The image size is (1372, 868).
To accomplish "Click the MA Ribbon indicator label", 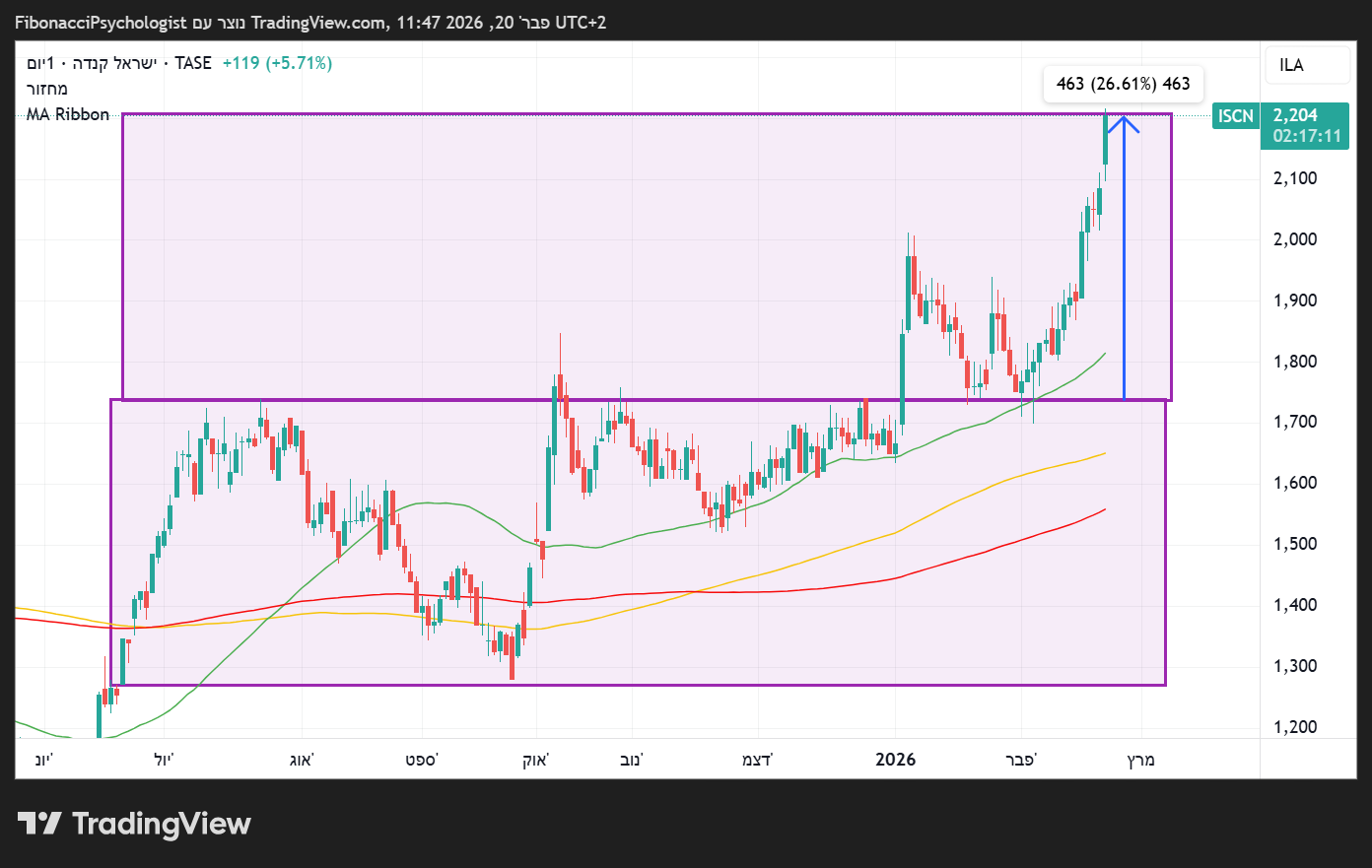I will 68,114.
